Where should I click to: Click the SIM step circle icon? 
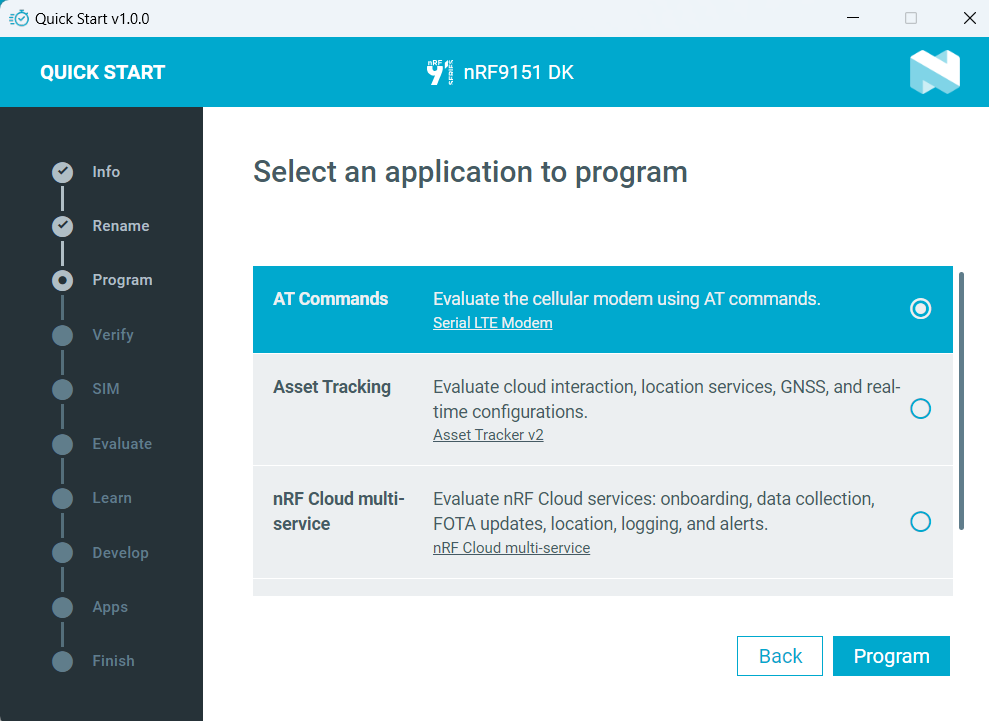tap(62, 389)
